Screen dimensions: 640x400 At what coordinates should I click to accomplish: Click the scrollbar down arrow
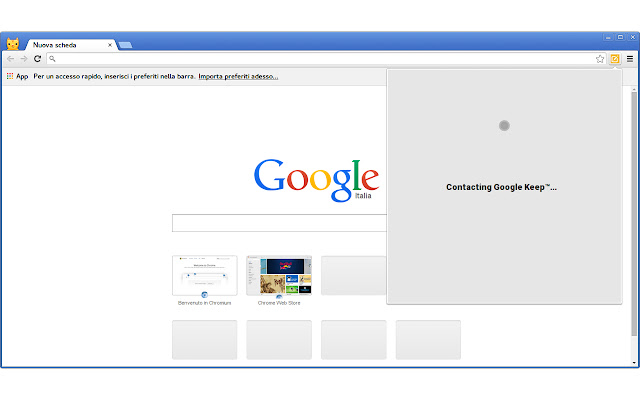634,362
